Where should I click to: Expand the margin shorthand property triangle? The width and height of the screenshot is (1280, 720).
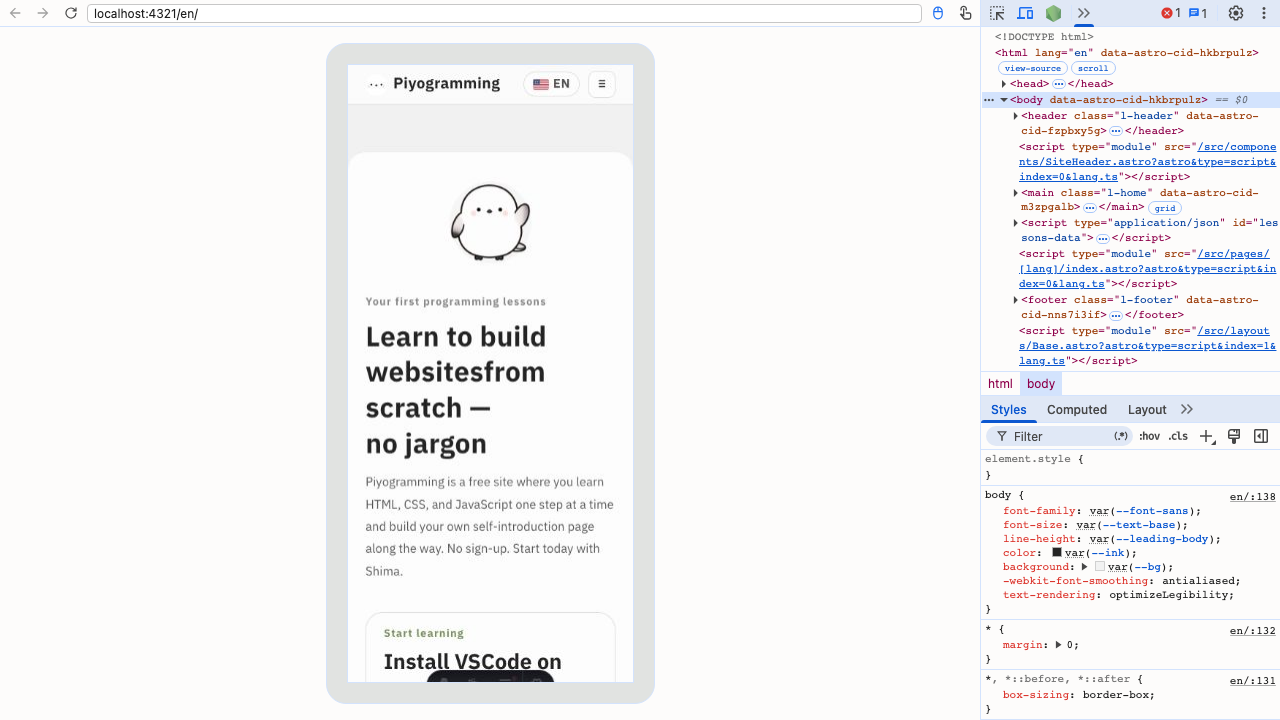click(1060, 645)
